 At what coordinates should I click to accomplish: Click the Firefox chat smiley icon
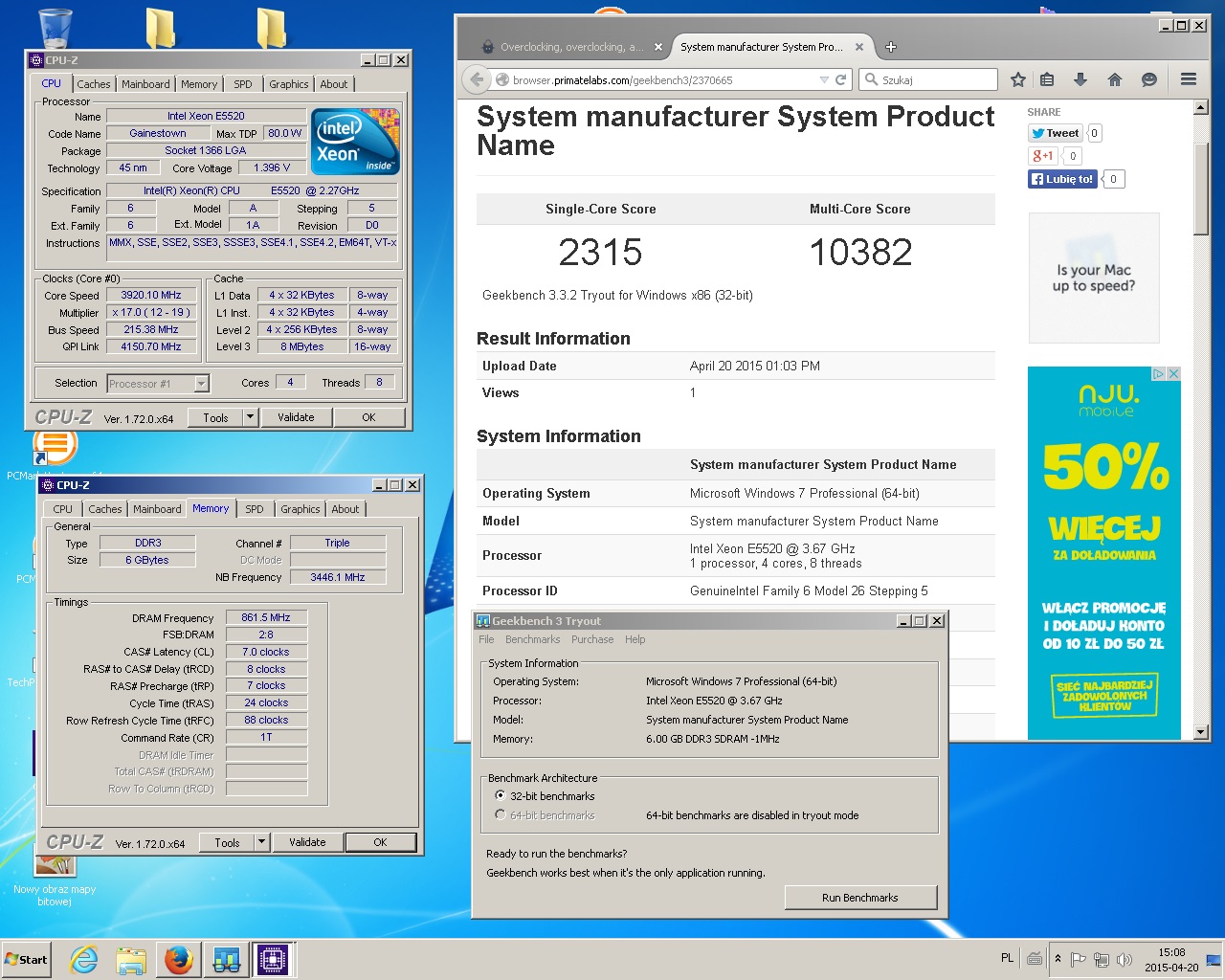[x=1149, y=79]
